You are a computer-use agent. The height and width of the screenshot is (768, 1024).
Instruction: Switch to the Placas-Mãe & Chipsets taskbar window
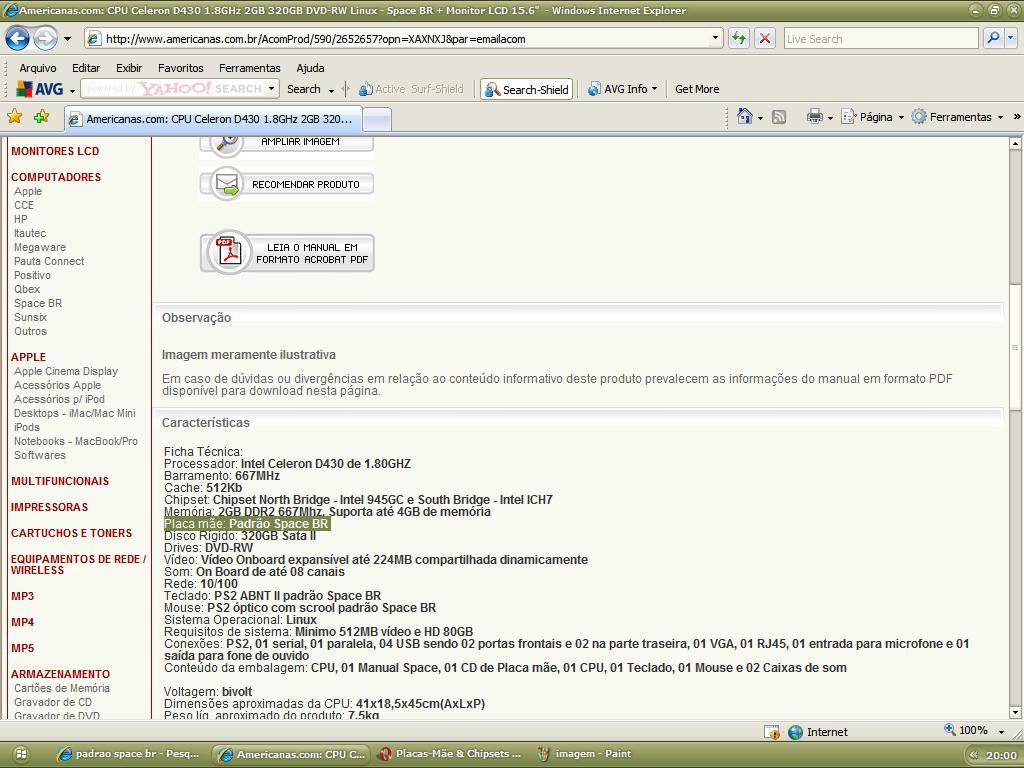click(451, 754)
